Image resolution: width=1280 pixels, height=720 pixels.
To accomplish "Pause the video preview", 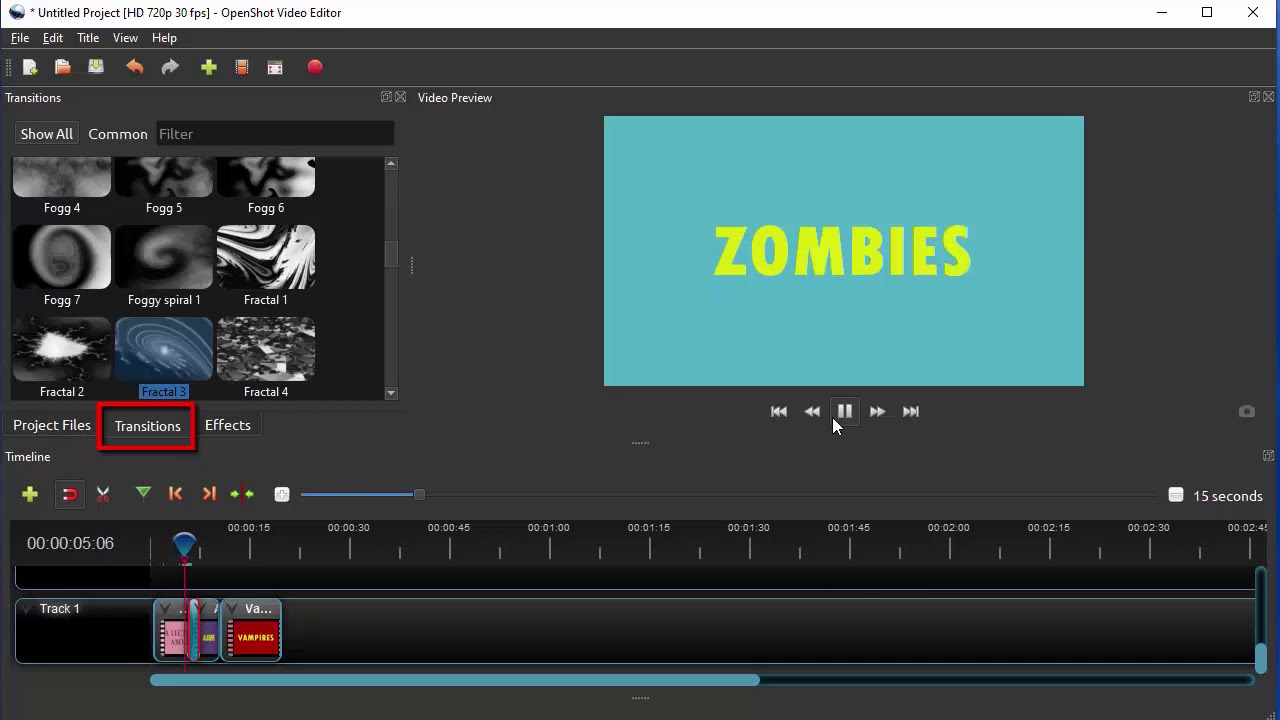I will pos(845,411).
